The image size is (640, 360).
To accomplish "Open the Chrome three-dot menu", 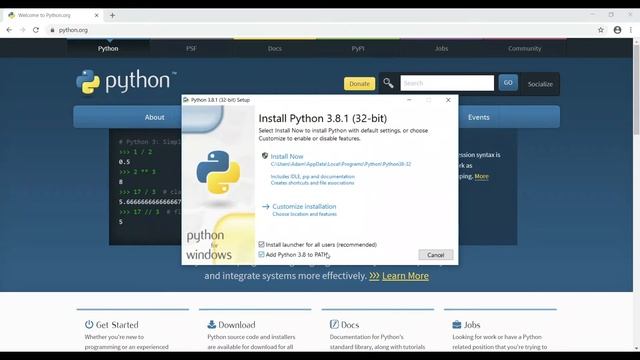I will click(x=631, y=30).
